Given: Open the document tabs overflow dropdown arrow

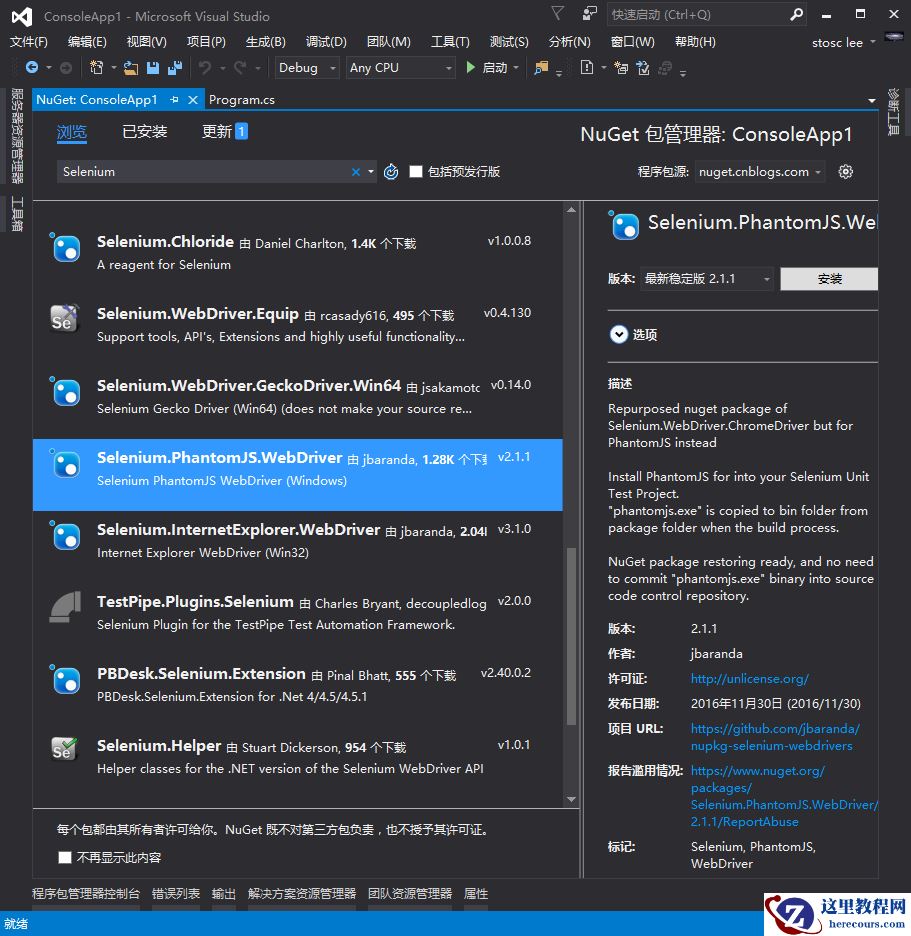Looking at the screenshot, I should click(x=872, y=100).
